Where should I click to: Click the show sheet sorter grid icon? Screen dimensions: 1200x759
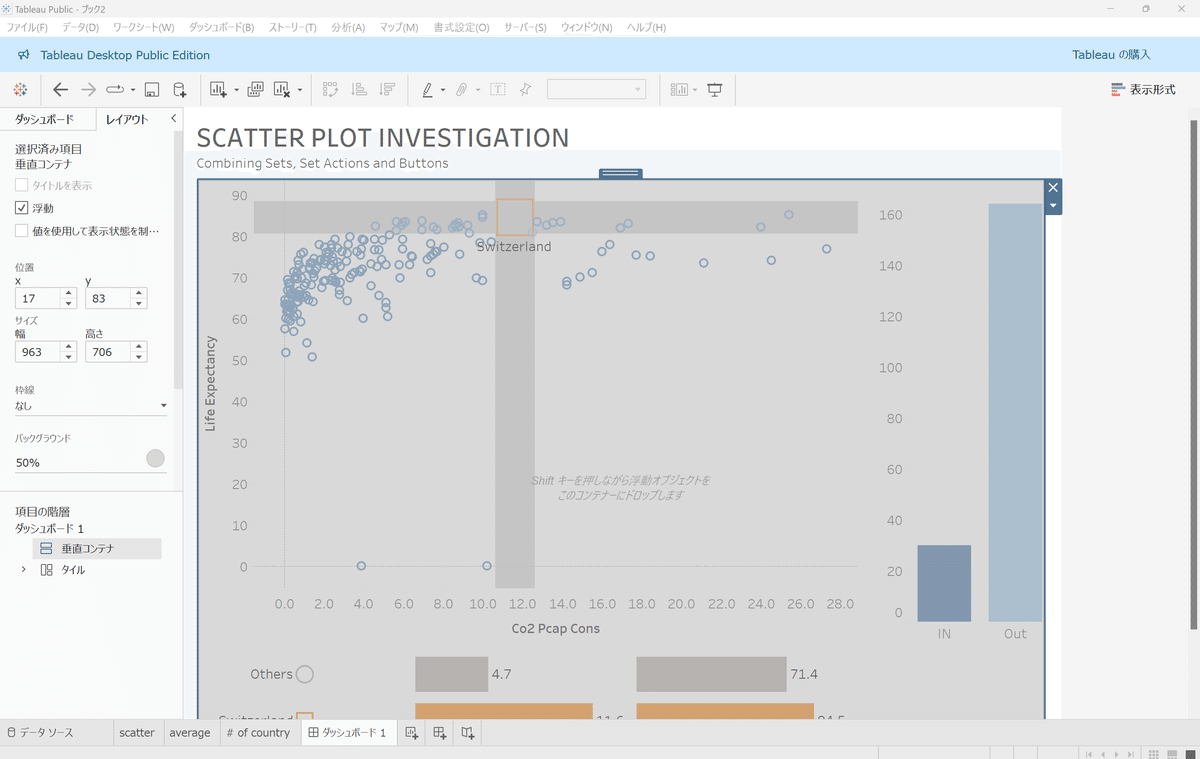coord(1154,753)
